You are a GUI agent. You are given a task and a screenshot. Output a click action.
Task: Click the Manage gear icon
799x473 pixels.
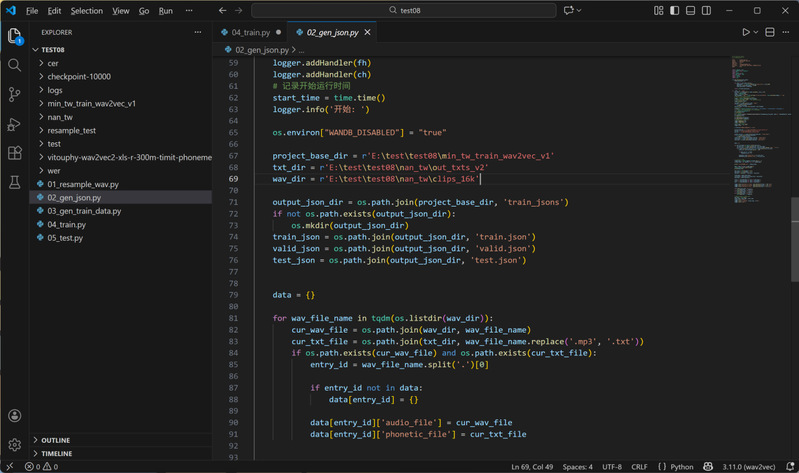[x=14, y=444]
